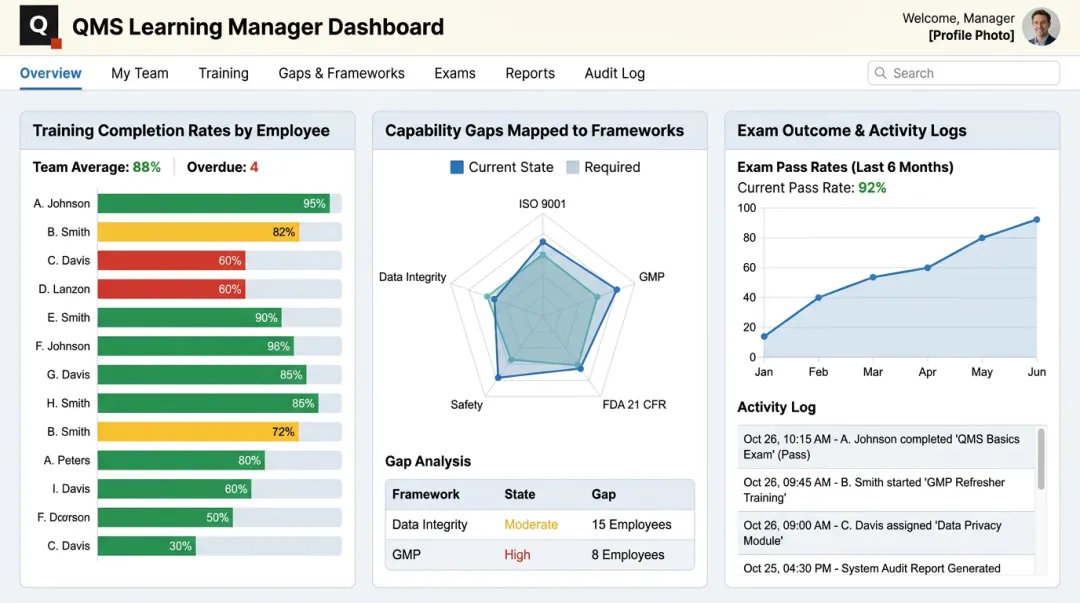Image resolution: width=1080 pixels, height=603 pixels.
Task: Click the C. Davis 30% bar
Action: 147,546
